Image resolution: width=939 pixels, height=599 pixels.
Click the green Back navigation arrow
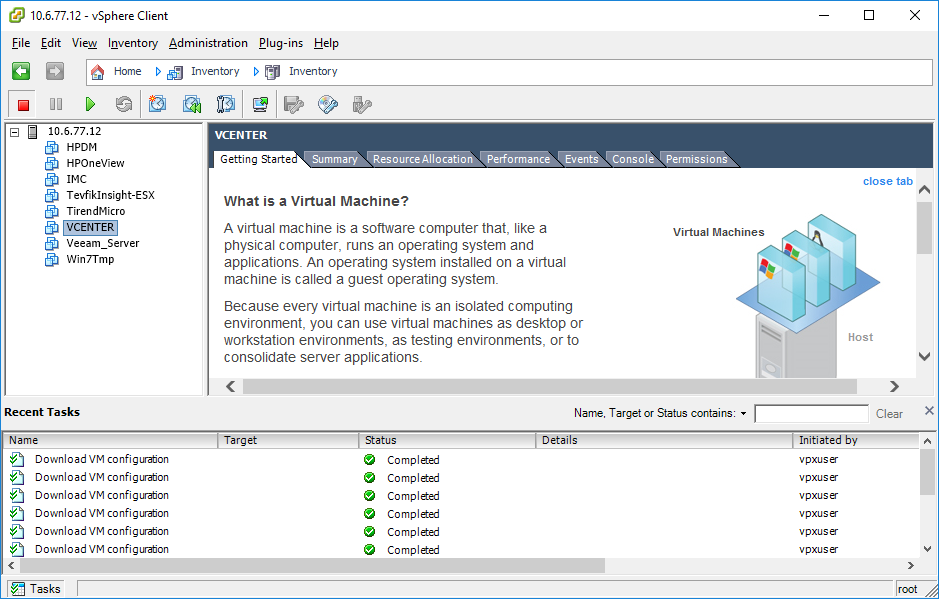tap(21, 71)
